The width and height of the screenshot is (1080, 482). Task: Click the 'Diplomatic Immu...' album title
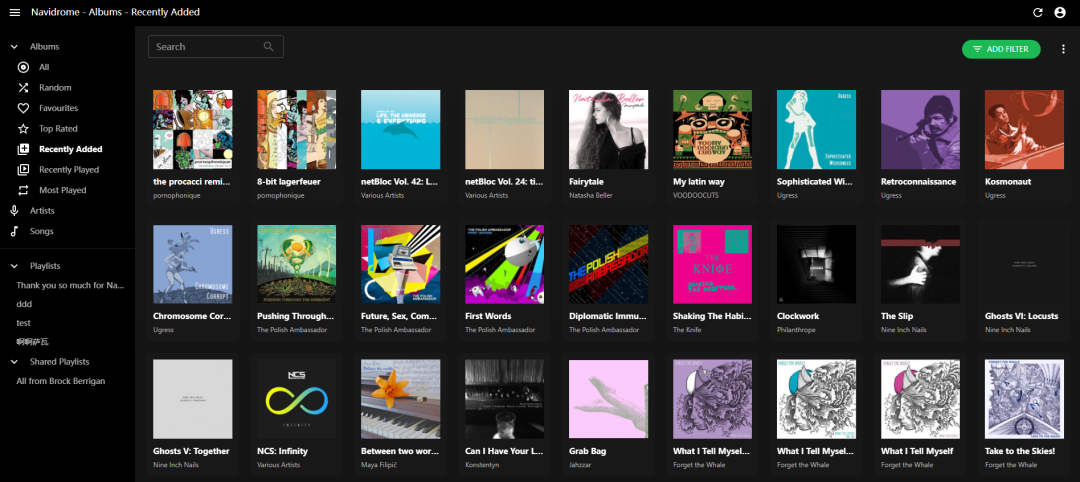[x=608, y=316]
